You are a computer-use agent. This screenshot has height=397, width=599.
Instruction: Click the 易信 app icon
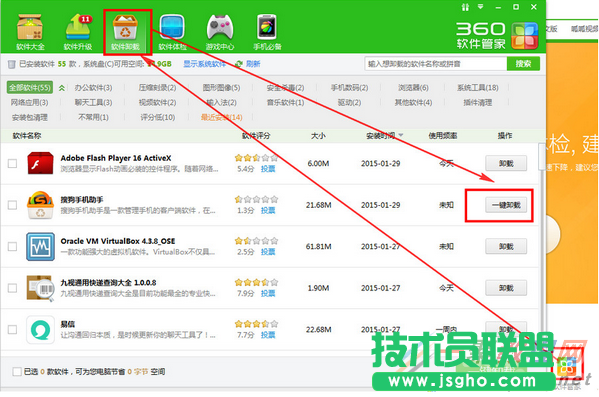point(40,329)
